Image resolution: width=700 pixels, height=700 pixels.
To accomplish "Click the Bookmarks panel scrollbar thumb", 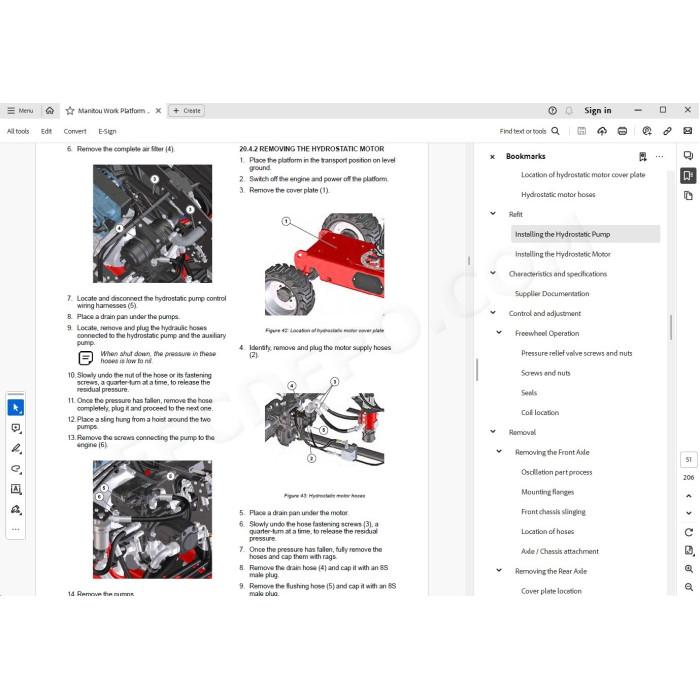I will tap(671, 327).
